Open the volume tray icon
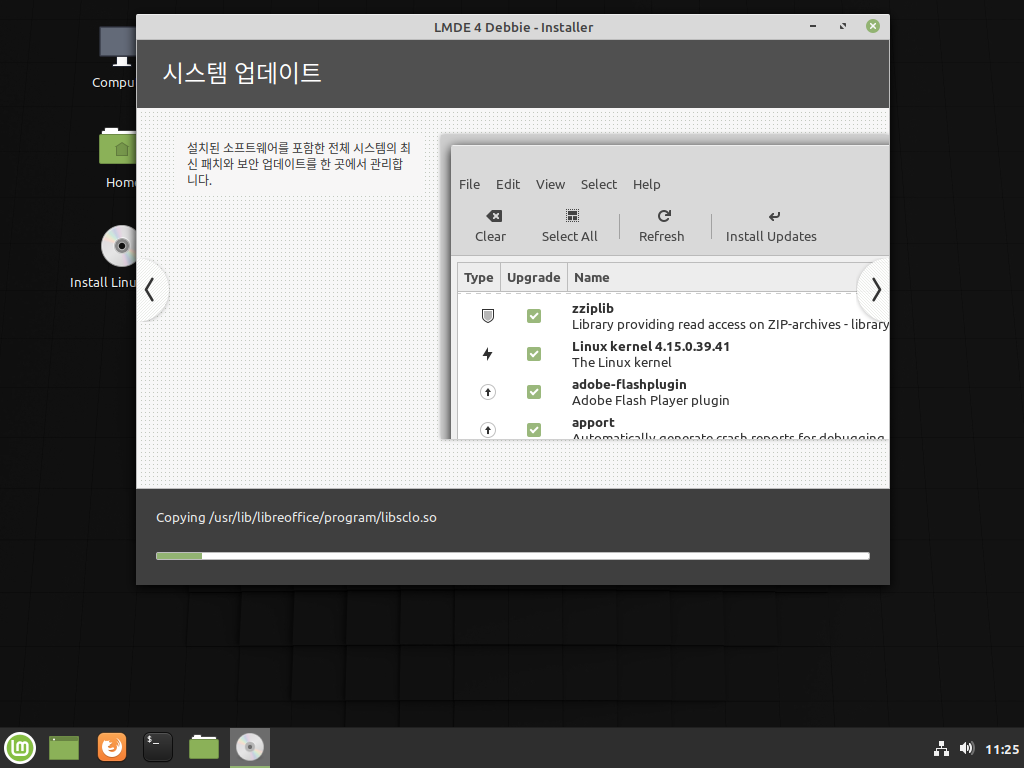Screen dimensions: 1024x768 point(967,748)
